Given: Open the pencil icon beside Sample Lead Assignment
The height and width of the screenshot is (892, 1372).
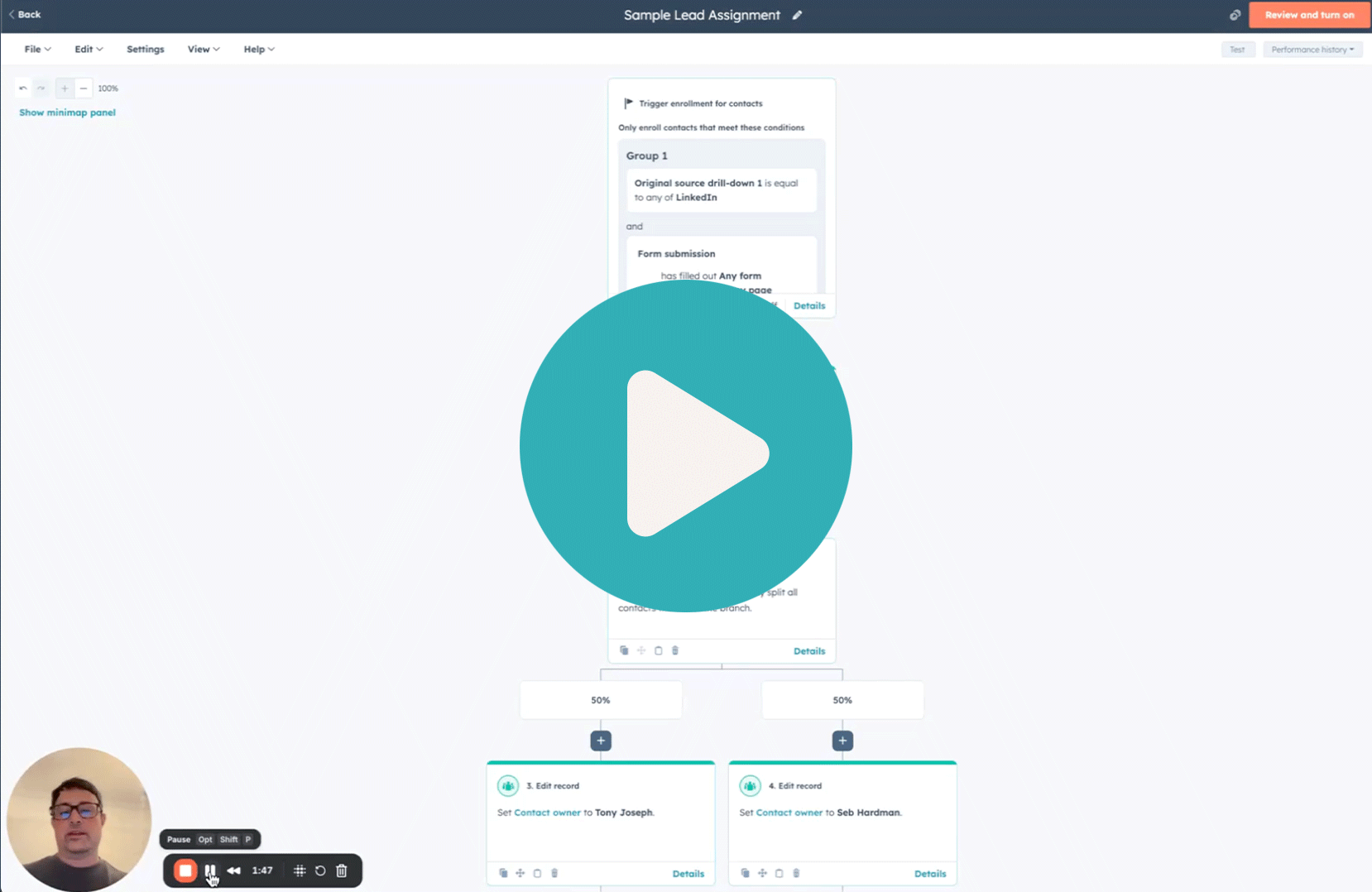Looking at the screenshot, I should click(797, 15).
